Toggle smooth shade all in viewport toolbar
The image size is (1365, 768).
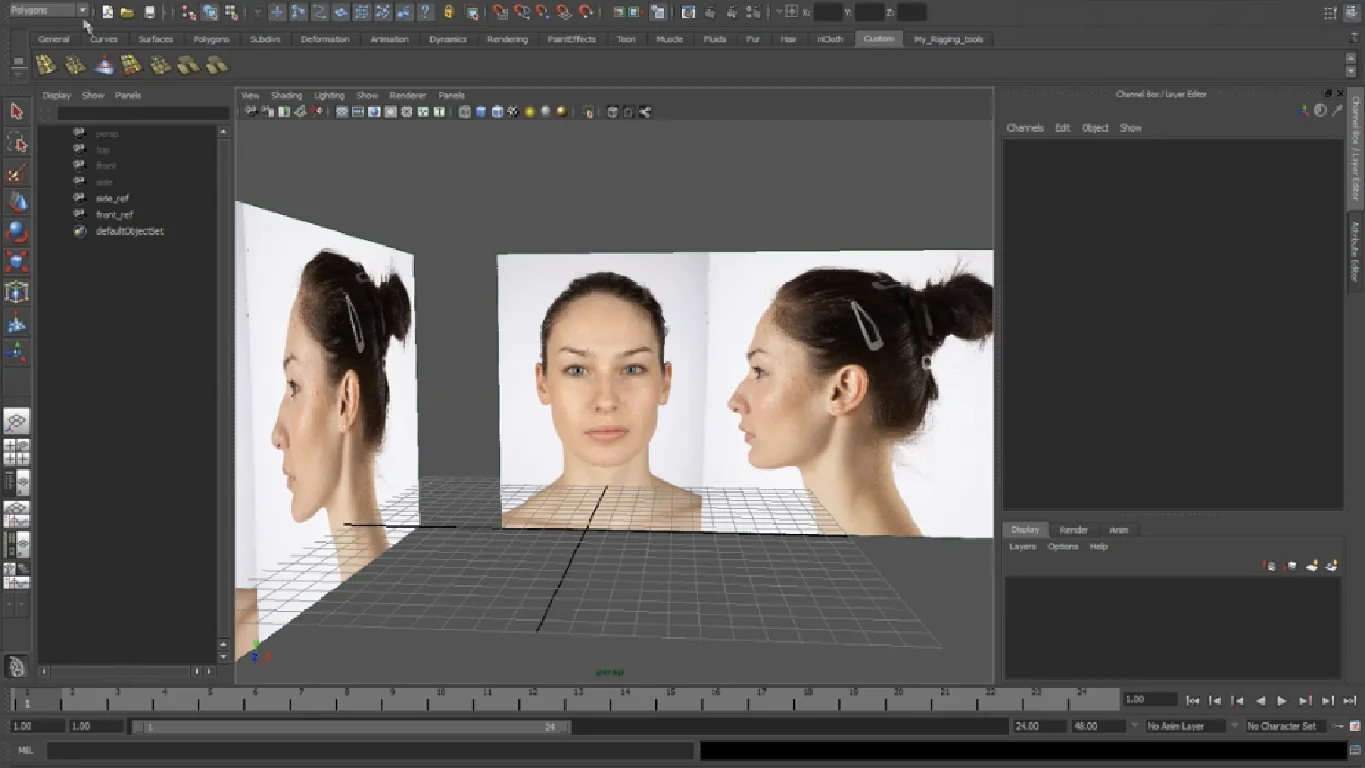tap(481, 112)
